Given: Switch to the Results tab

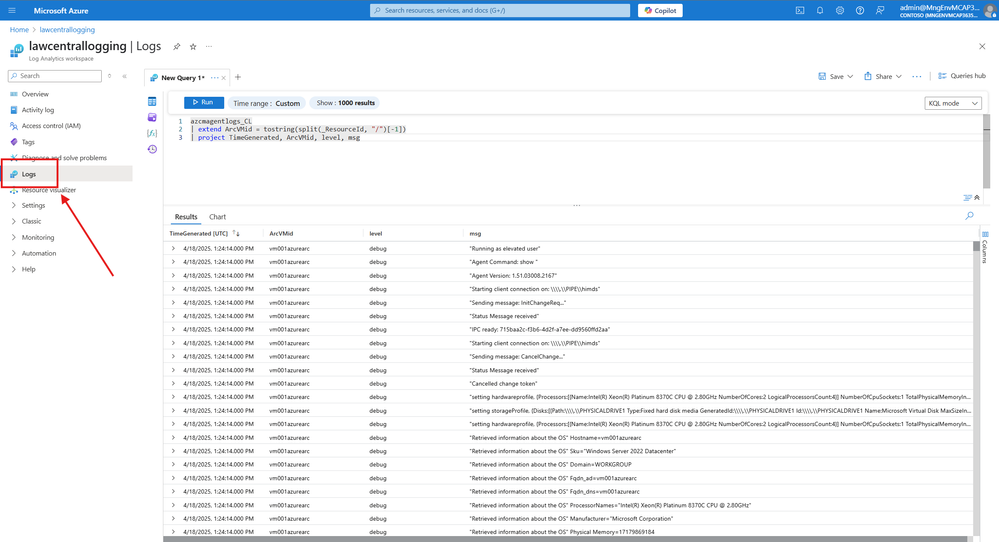Looking at the screenshot, I should pyautogui.click(x=186, y=217).
